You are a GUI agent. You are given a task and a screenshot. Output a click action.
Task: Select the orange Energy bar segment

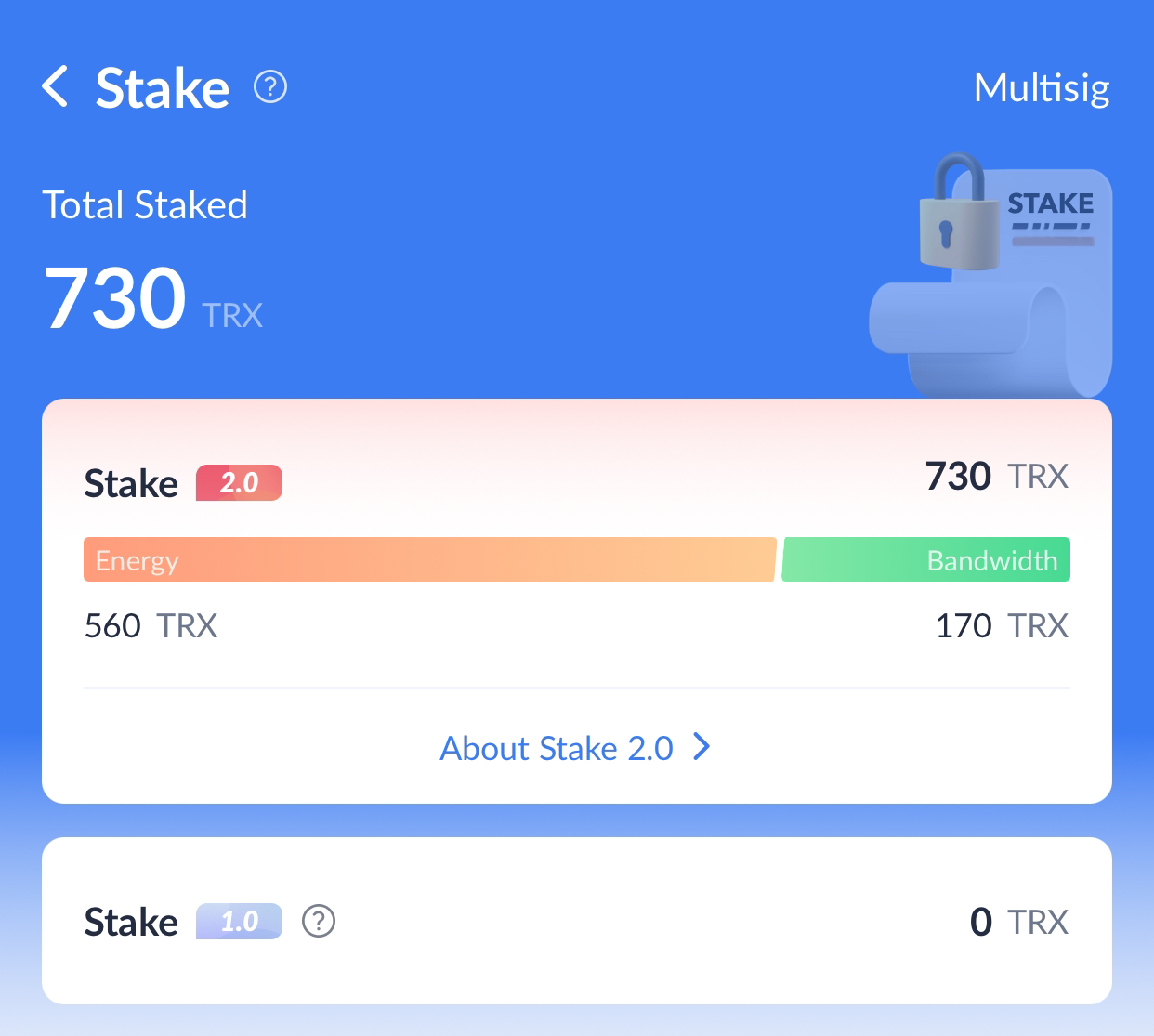430,559
